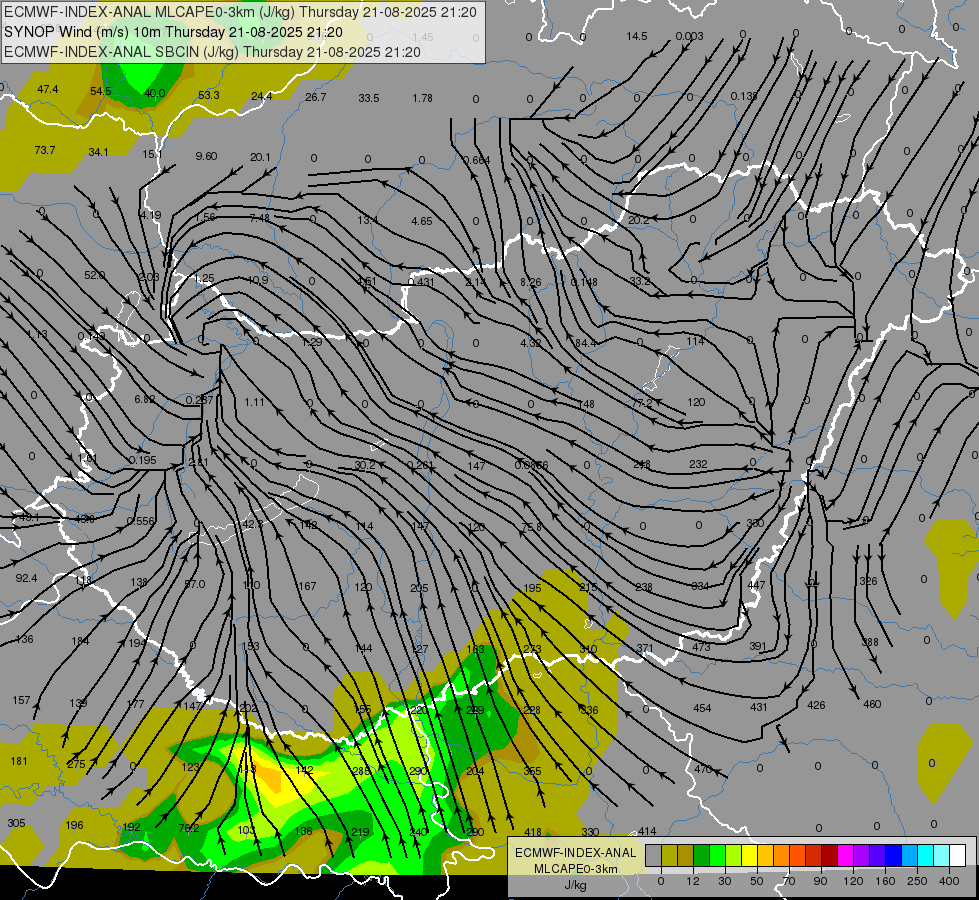Viewport: 979px width, 900px height.
Task: Click the map value 92.4
Action: coord(26,578)
